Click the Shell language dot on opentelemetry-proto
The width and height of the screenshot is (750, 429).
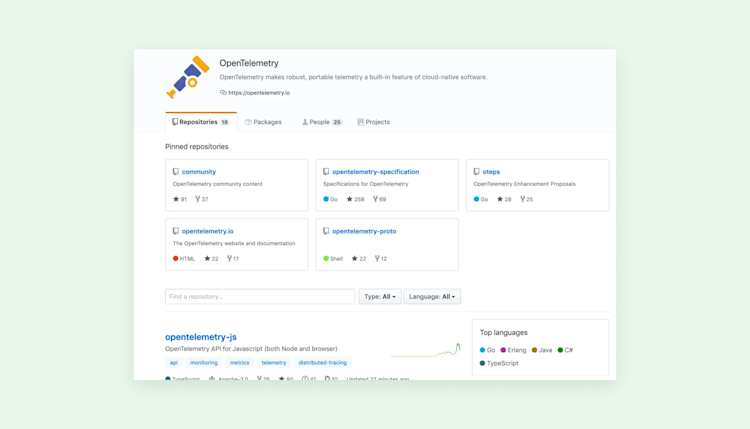click(326, 258)
